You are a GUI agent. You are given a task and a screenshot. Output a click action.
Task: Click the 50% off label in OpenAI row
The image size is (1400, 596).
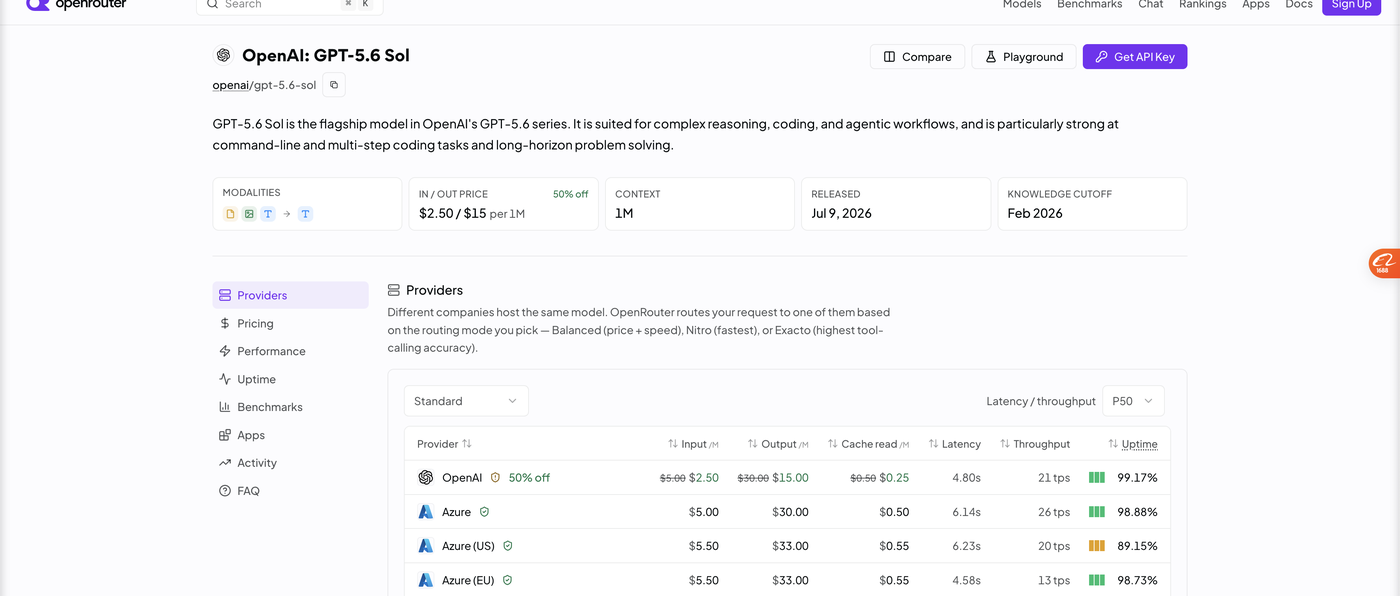pyautogui.click(x=529, y=478)
